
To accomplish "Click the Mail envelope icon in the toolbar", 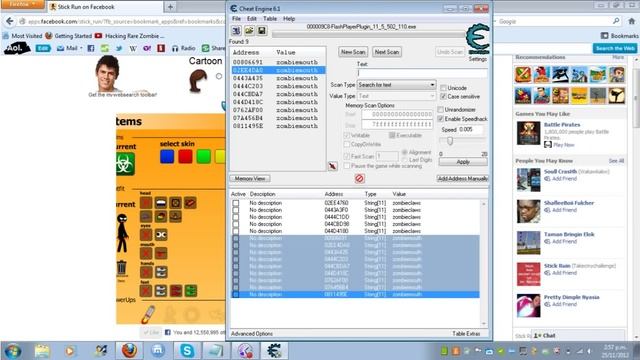I will (x=60, y=49).
